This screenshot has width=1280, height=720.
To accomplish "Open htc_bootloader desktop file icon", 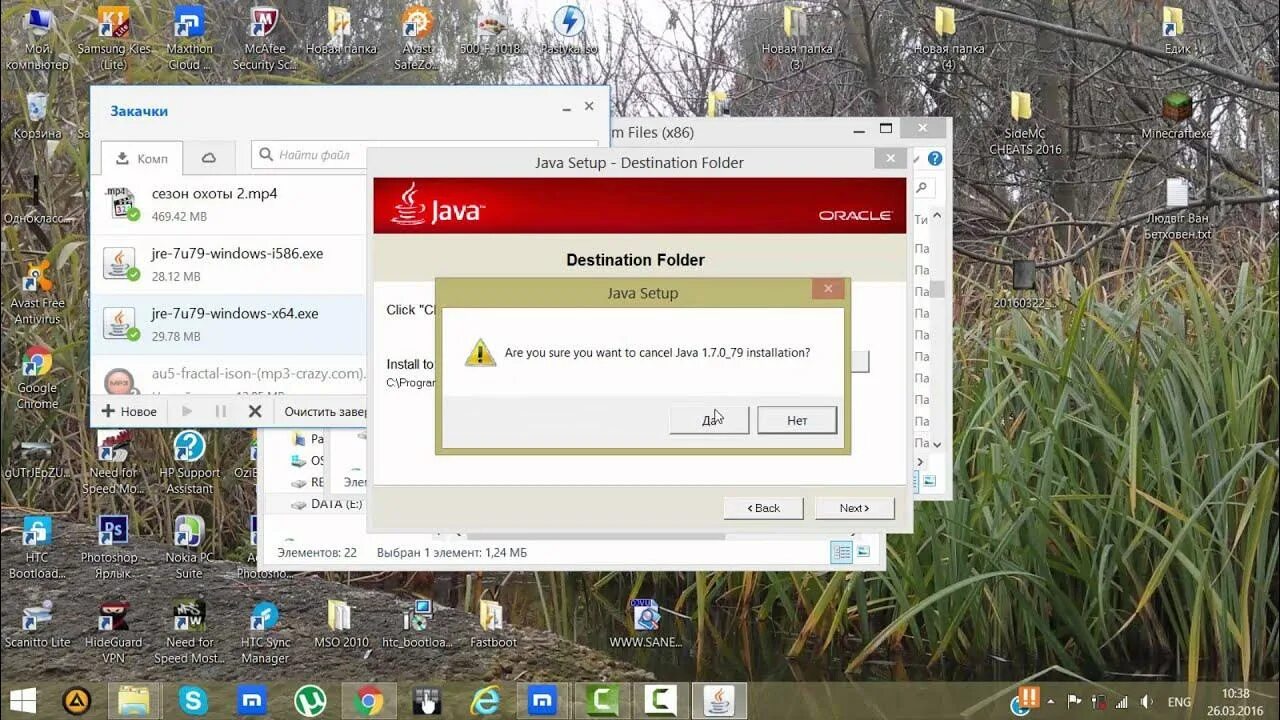I will (x=417, y=625).
